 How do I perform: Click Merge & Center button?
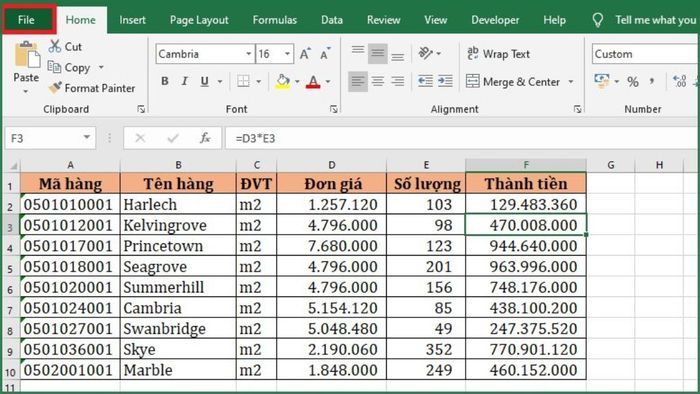coord(513,82)
